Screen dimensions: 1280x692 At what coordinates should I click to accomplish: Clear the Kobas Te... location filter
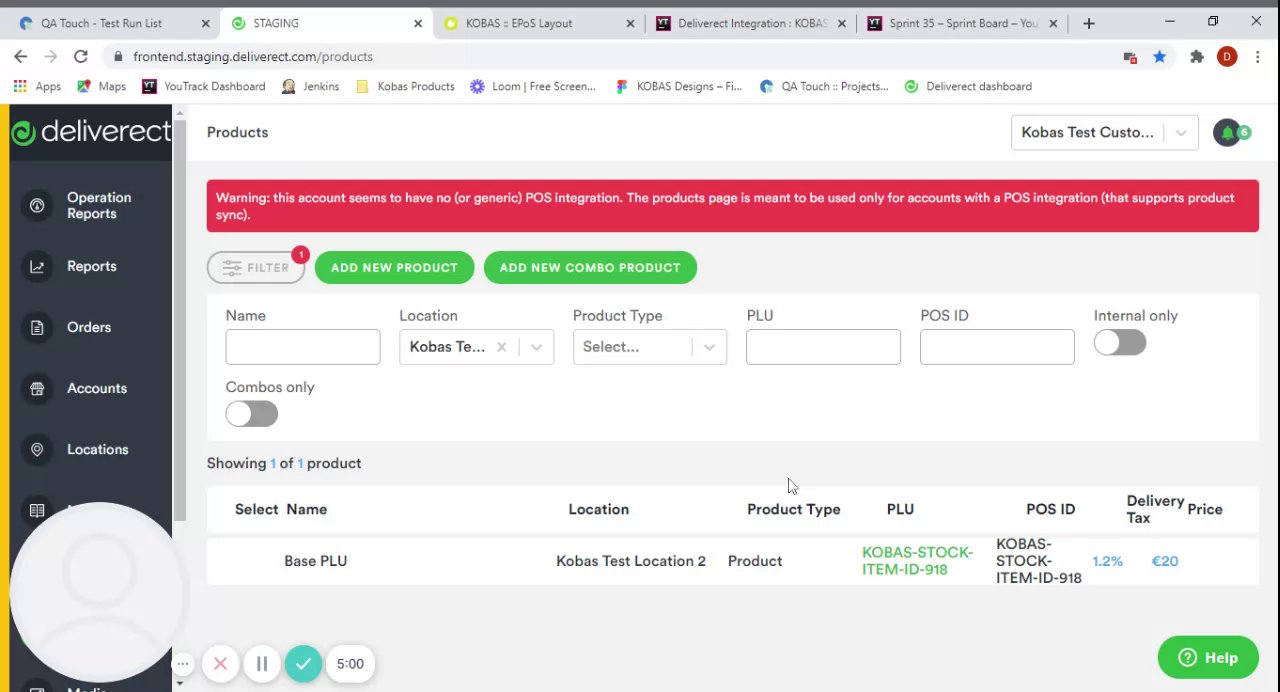click(x=501, y=347)
